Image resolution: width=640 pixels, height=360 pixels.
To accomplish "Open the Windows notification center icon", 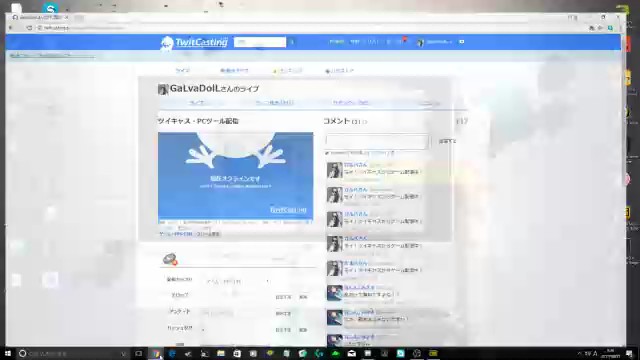I will [629, 353].
